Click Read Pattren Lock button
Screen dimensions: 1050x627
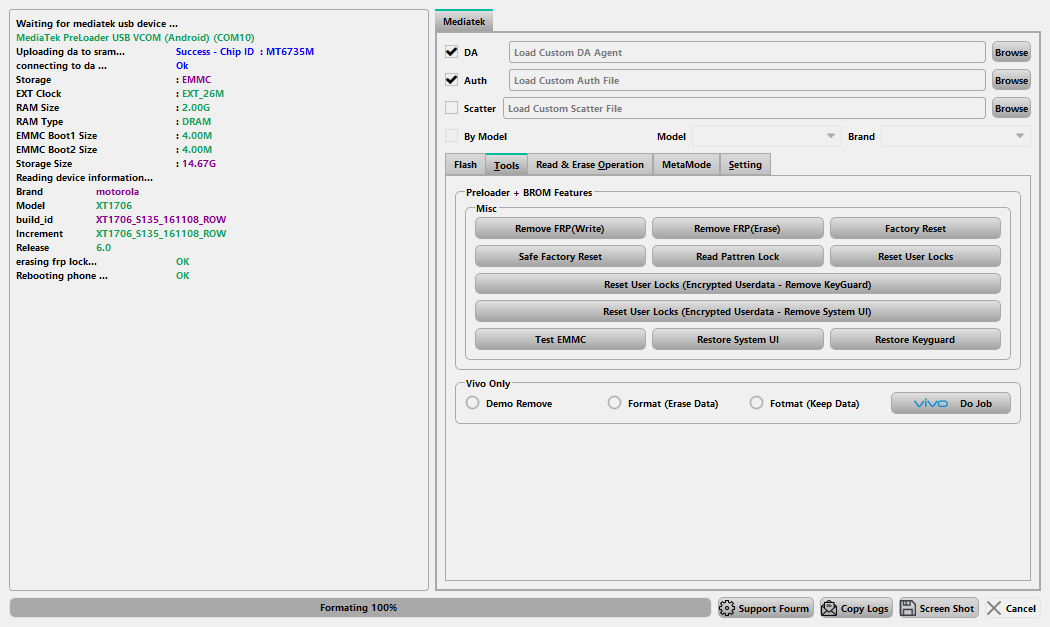click(x=737, y=257)
